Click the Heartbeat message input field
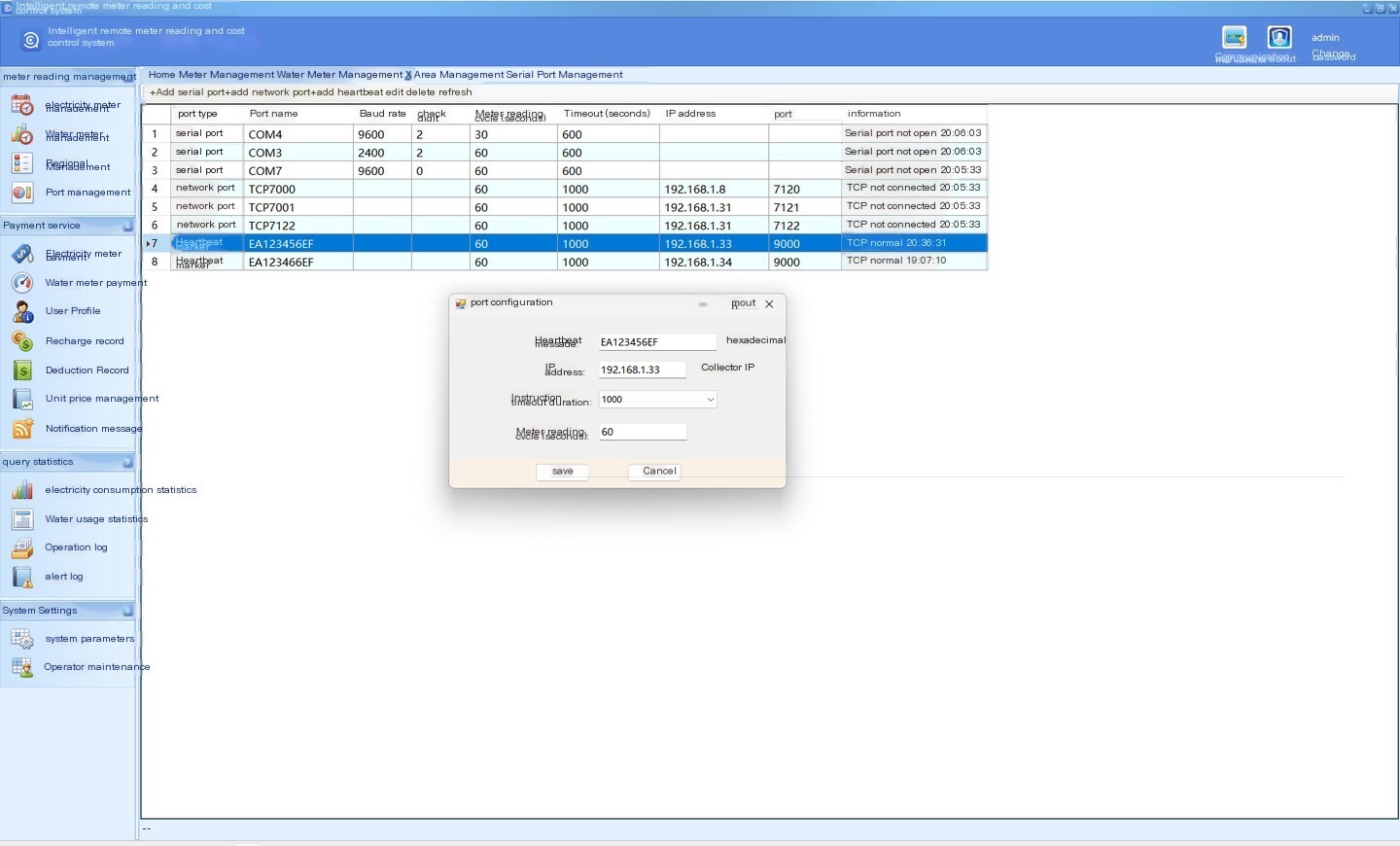This screenshot has width=1400, height=846. (657, 342)
